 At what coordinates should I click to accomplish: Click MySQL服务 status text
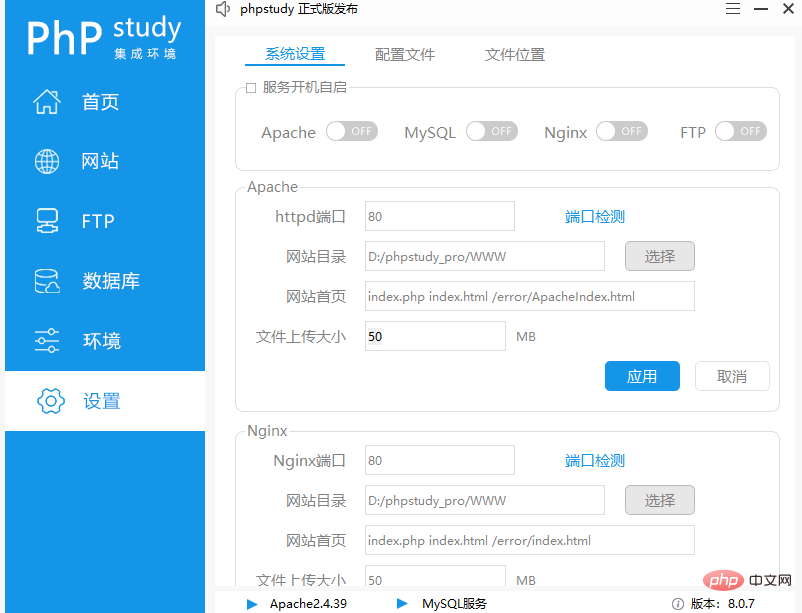tap(455, 604)
